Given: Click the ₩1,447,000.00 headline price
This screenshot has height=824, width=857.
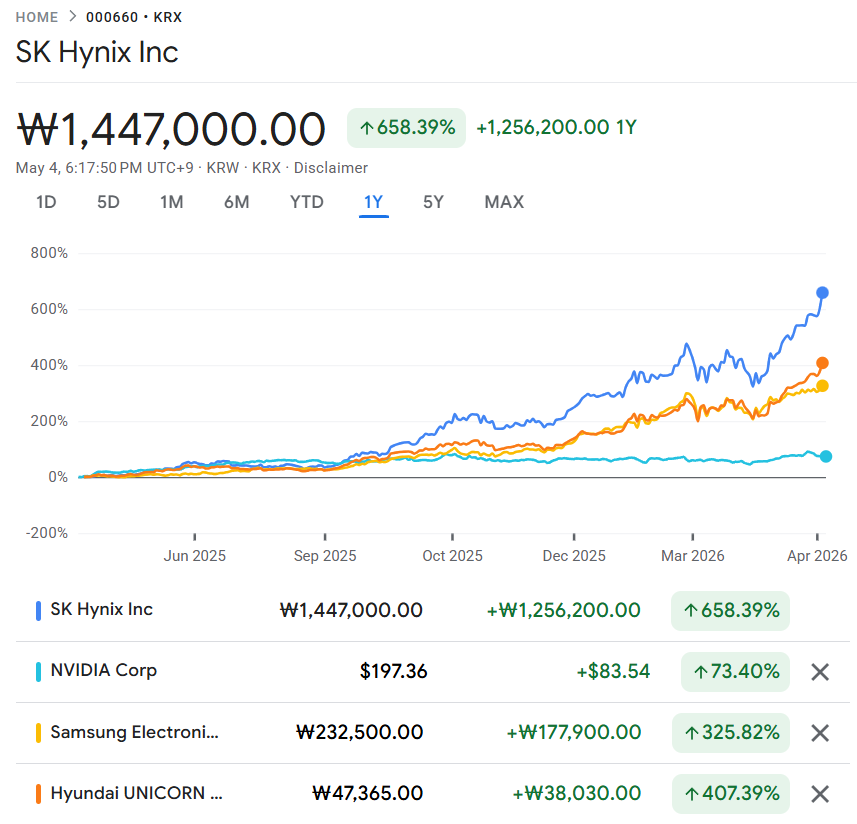Looking at the screenshot, I should point(171,130).
